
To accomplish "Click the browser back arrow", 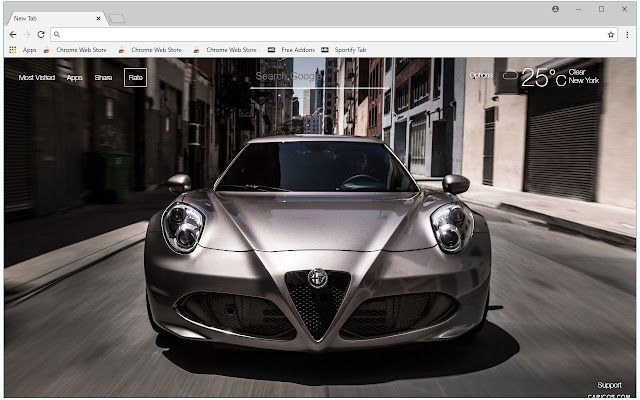I will [x=13, y=35].
